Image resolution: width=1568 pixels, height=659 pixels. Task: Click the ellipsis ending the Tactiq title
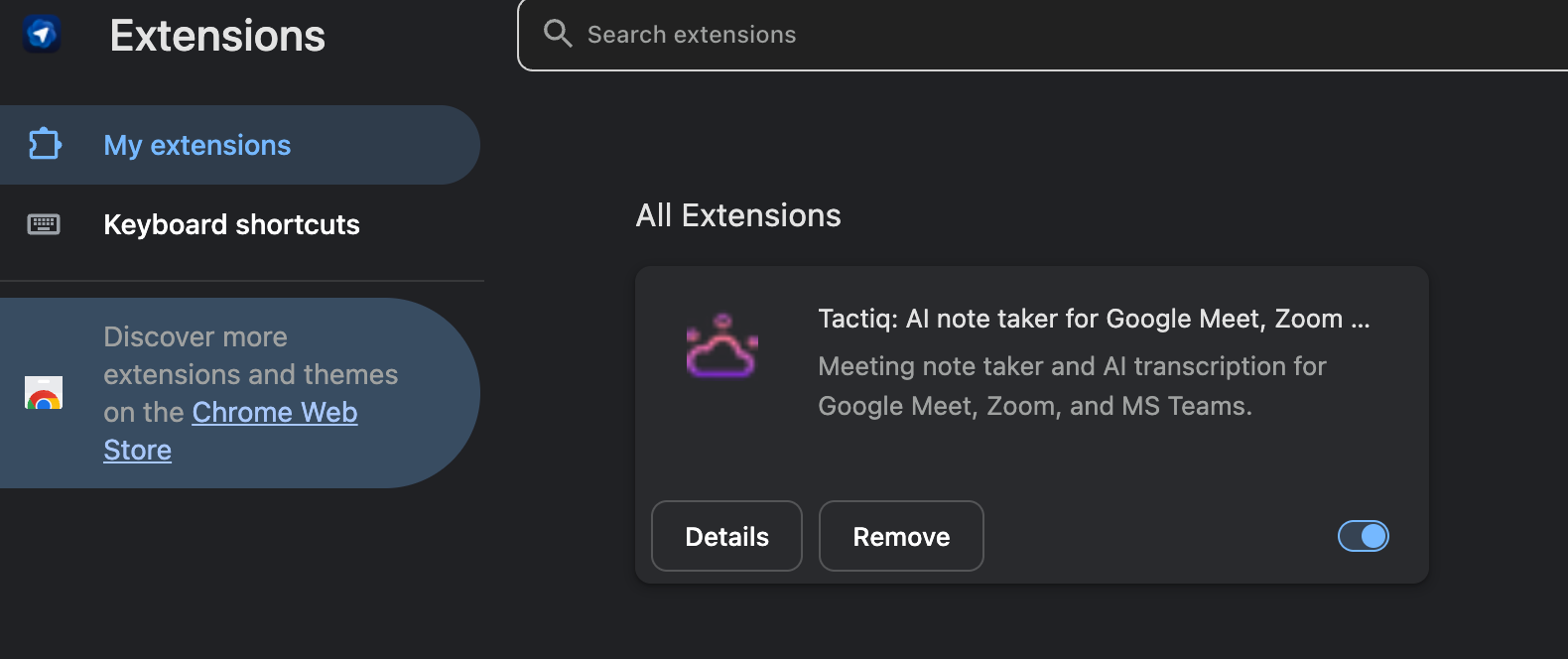(x=1361, y=321)
